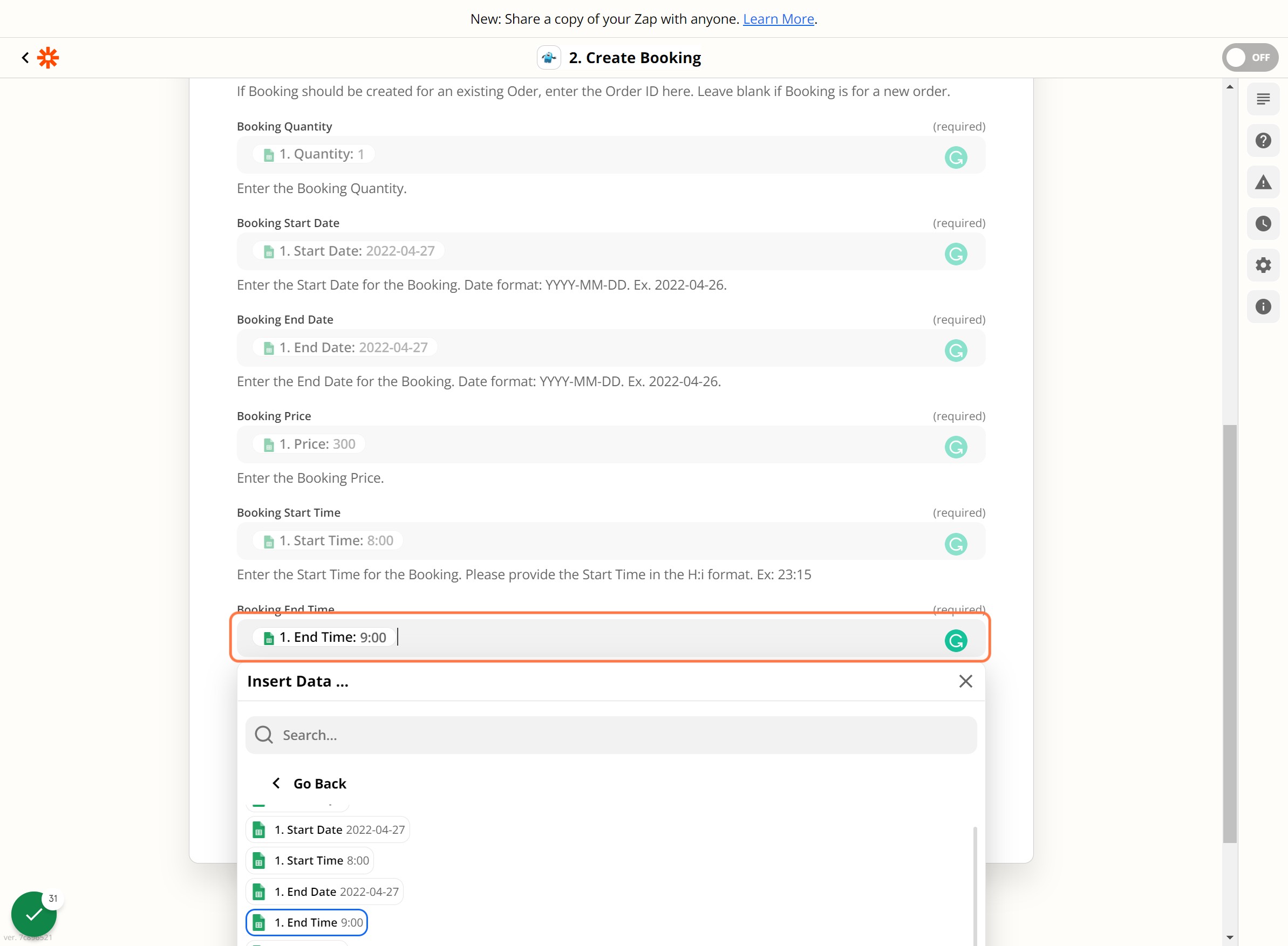Click the Booking End Date input field
Viewport: 1288px width, 946px height.
click(611, 347)
